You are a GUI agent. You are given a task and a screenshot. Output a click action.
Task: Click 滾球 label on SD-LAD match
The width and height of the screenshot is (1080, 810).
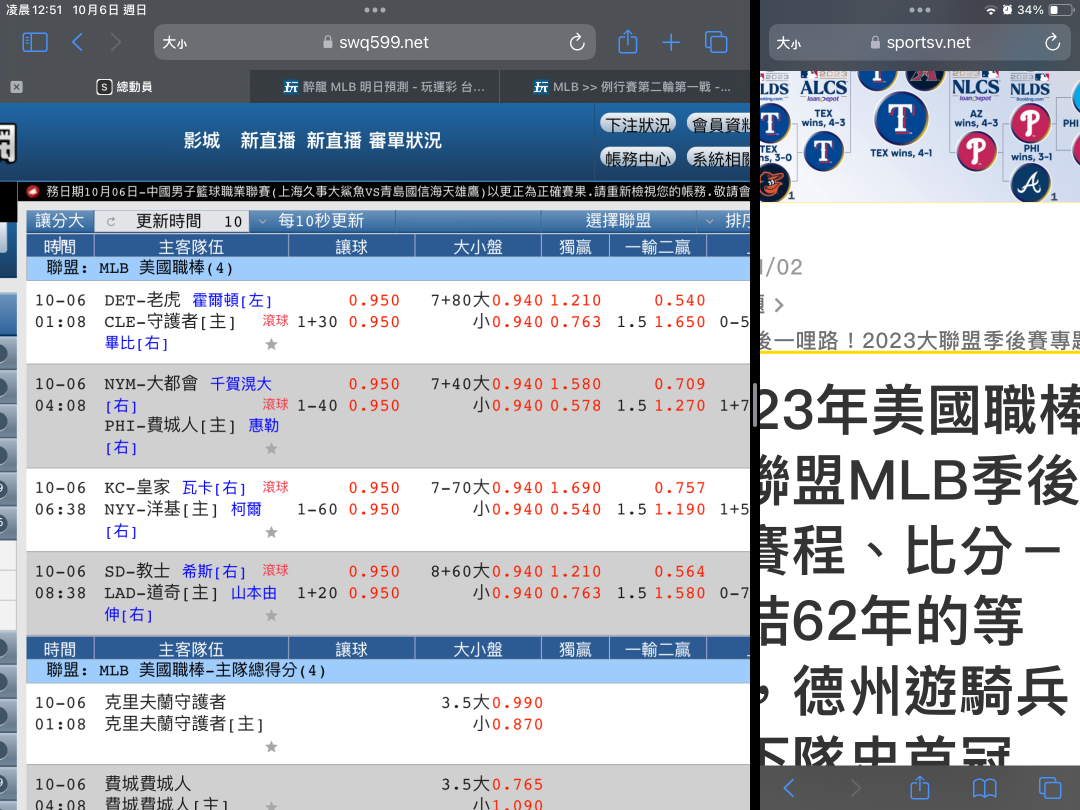coord(276,570)
